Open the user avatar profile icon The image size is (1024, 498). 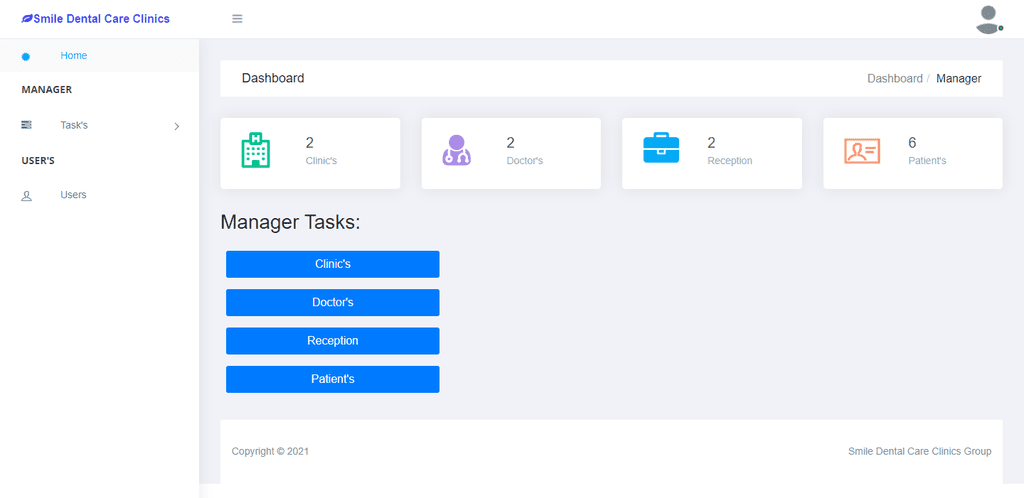989,20
